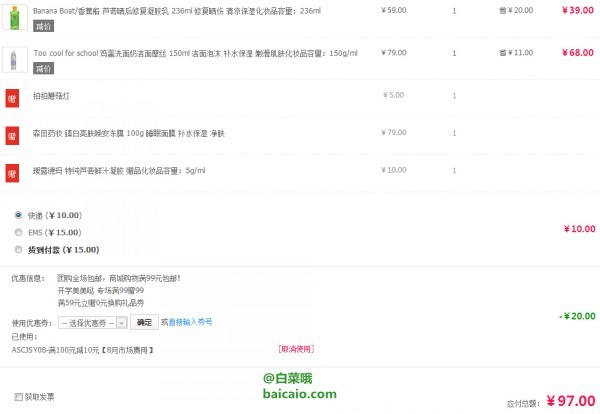Open the Banana Boat 236ml product title
The height and width of the screenshot is (414, 600).
tap(177, 11)
